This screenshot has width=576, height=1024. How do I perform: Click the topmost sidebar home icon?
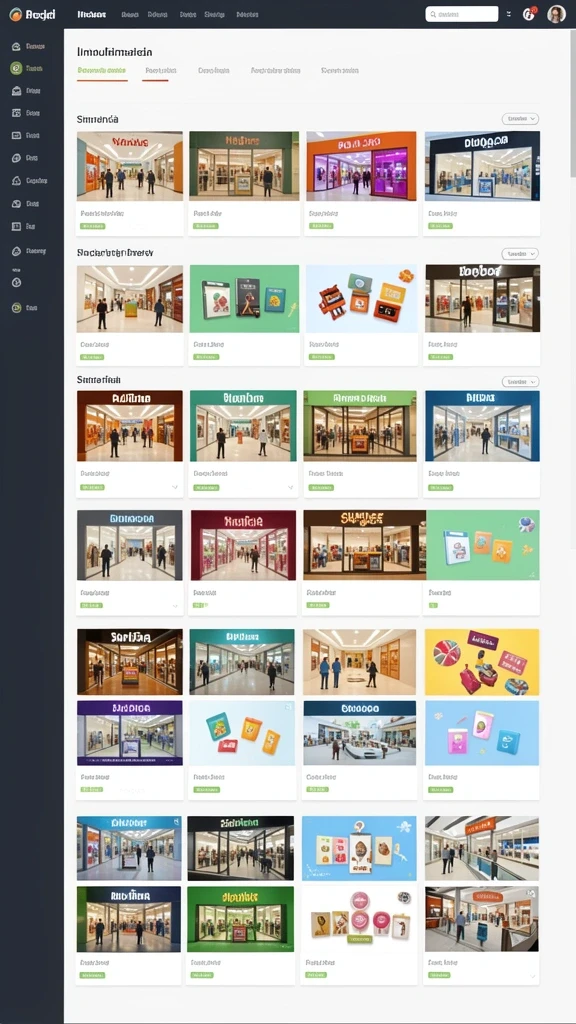(16, 47)
